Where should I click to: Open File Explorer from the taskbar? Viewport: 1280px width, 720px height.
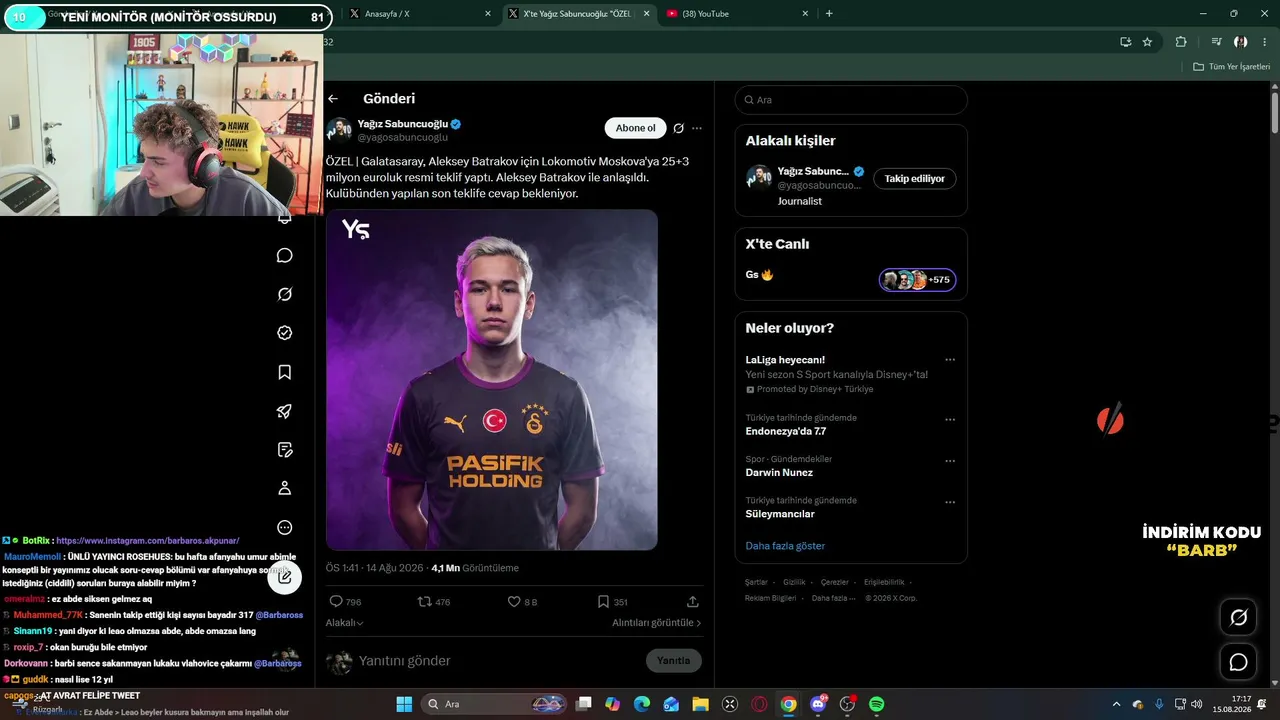point(700,704)
